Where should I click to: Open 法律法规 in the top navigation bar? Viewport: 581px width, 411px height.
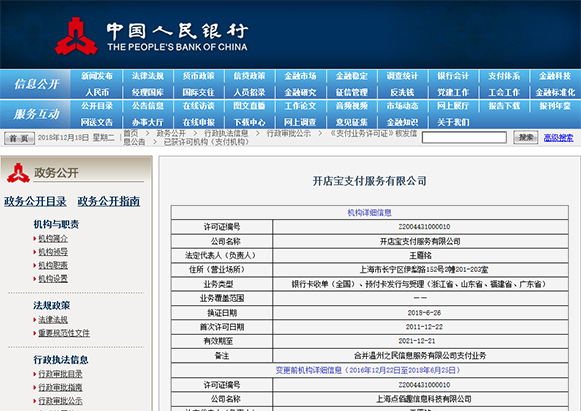[148, 76]
